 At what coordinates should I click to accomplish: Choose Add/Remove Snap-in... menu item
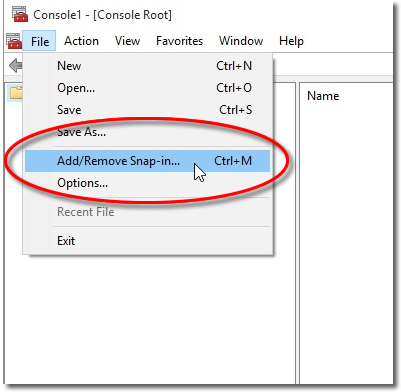coord(147,161)
